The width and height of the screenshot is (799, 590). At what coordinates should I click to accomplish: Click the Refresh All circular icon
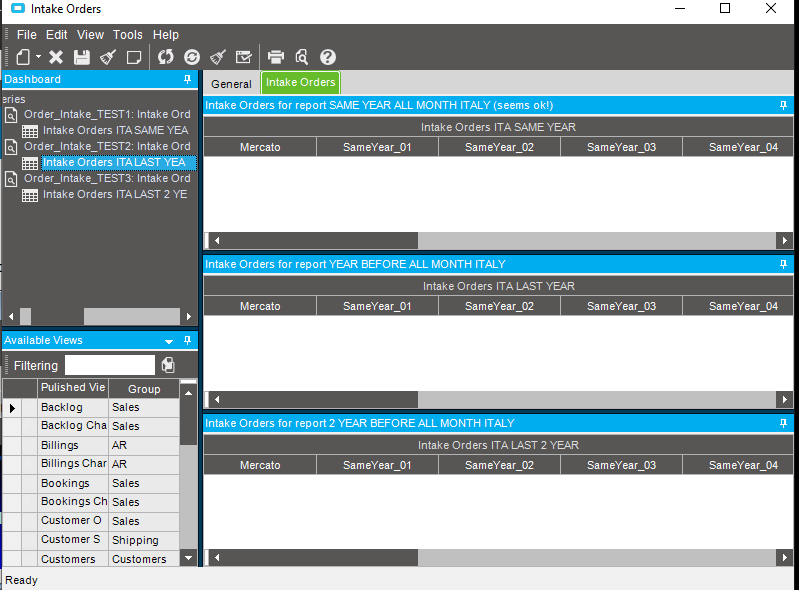[192, 57]
